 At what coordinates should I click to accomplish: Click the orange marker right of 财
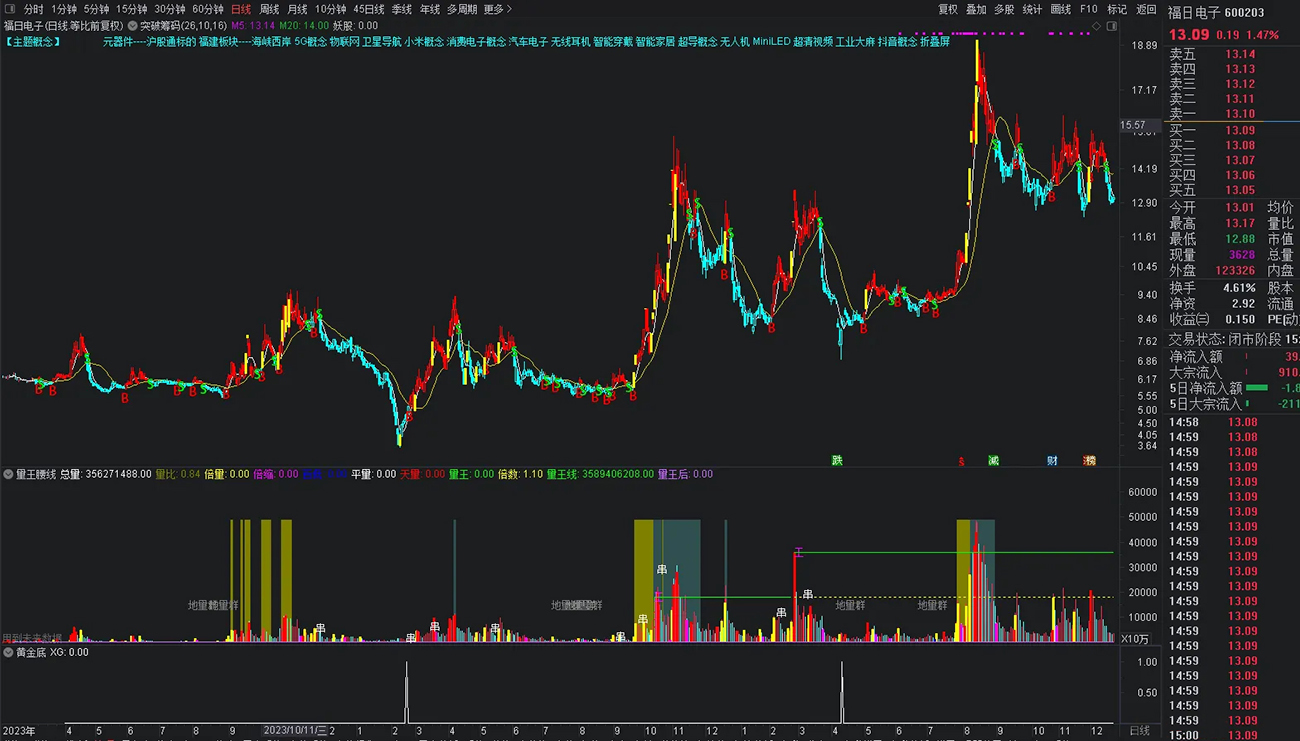point(1089,461)
